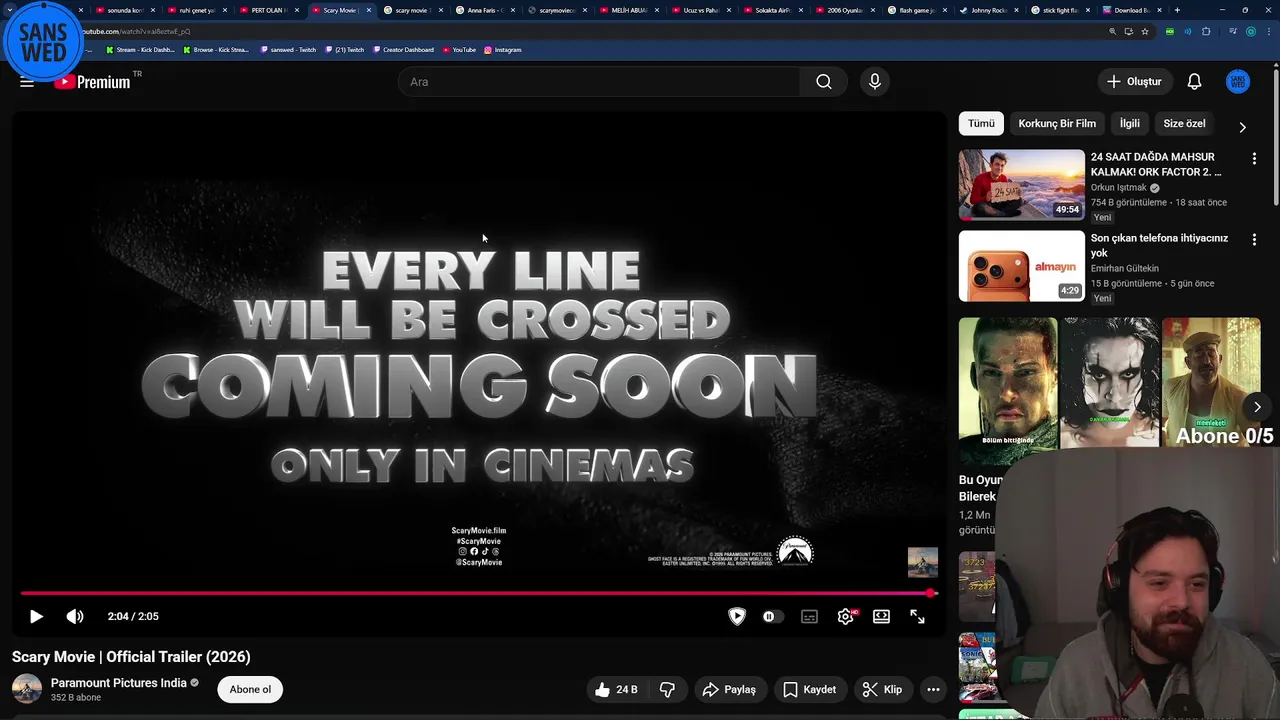
Task: Subscribe with Abone ol button
Action: 250,689
